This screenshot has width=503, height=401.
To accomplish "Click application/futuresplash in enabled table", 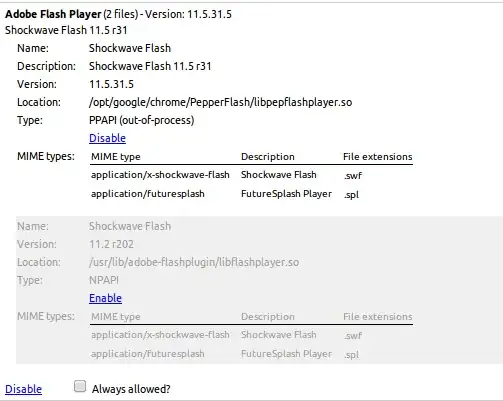I will click(148, 194).
